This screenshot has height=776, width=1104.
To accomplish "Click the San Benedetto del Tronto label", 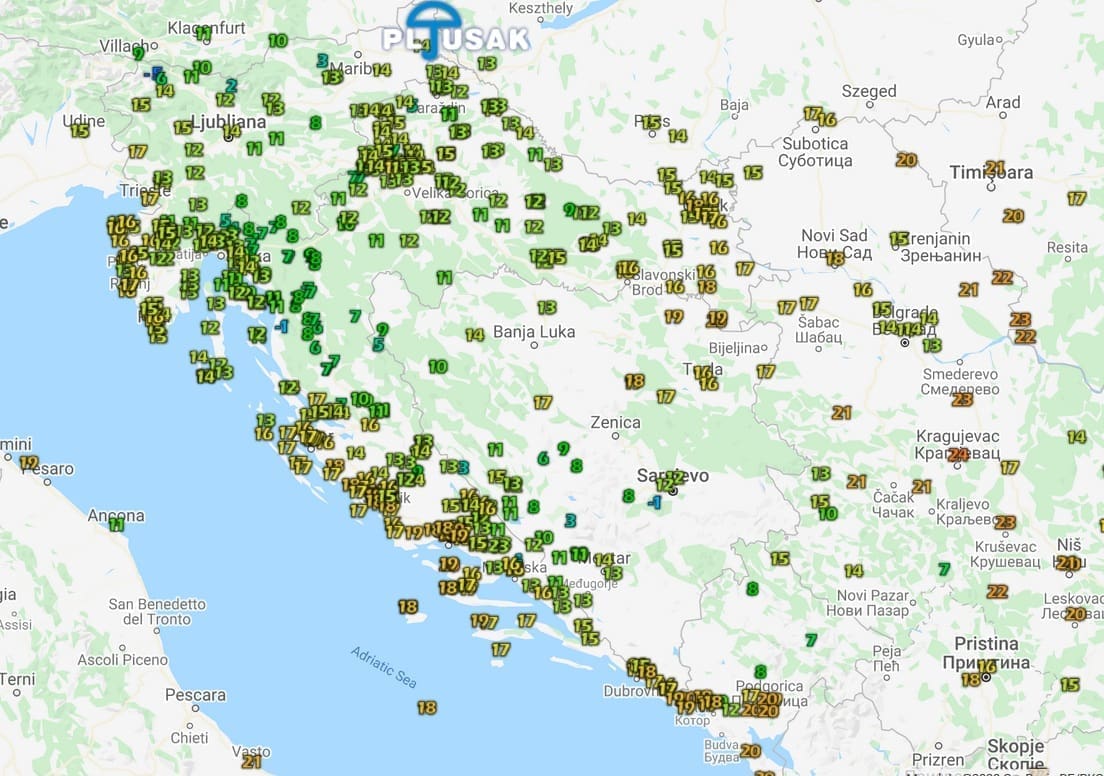I will click(x=157, y=611).
